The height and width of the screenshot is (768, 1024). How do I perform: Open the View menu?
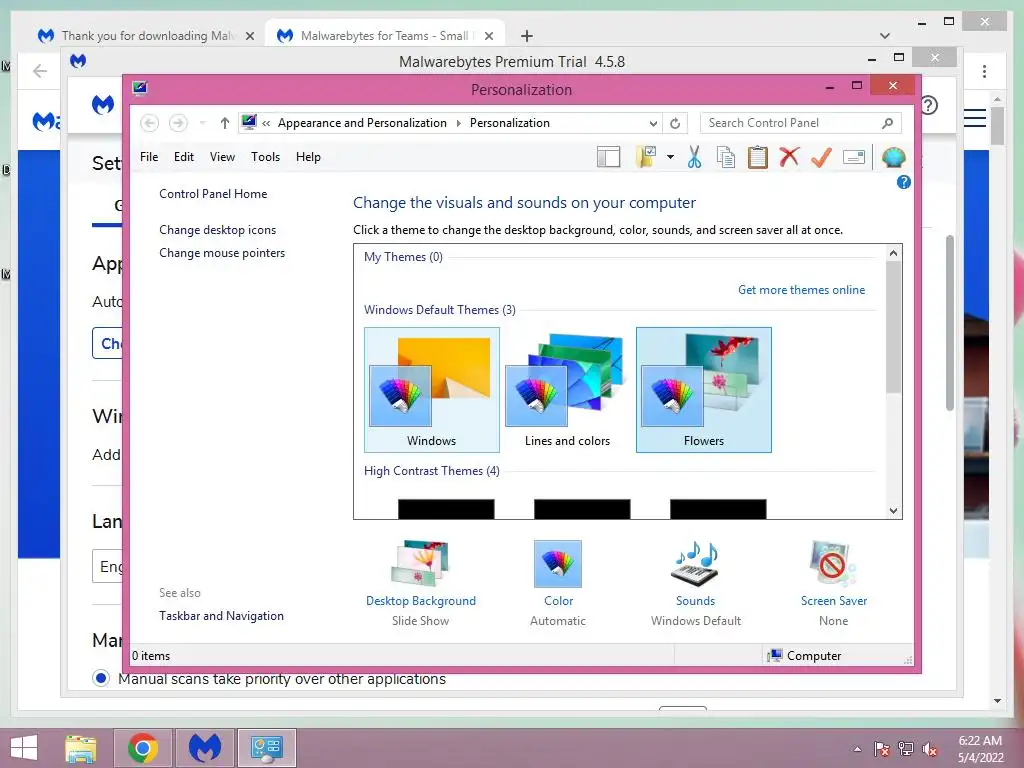click(x=222, y=157)
